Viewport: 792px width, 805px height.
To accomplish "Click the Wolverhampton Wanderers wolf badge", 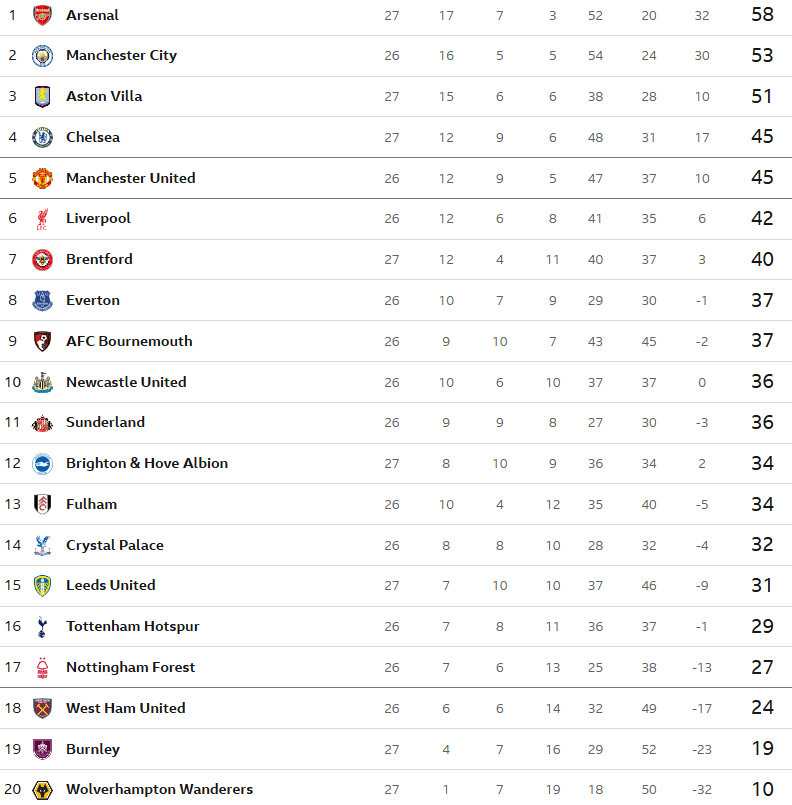I will point(42,790).
